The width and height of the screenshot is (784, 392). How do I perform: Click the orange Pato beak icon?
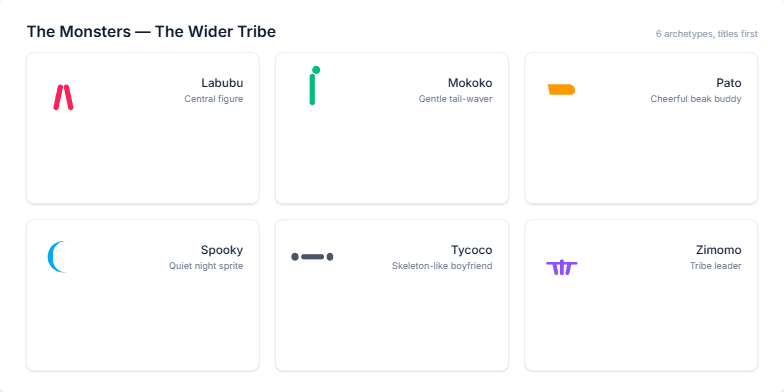point(562,90)
